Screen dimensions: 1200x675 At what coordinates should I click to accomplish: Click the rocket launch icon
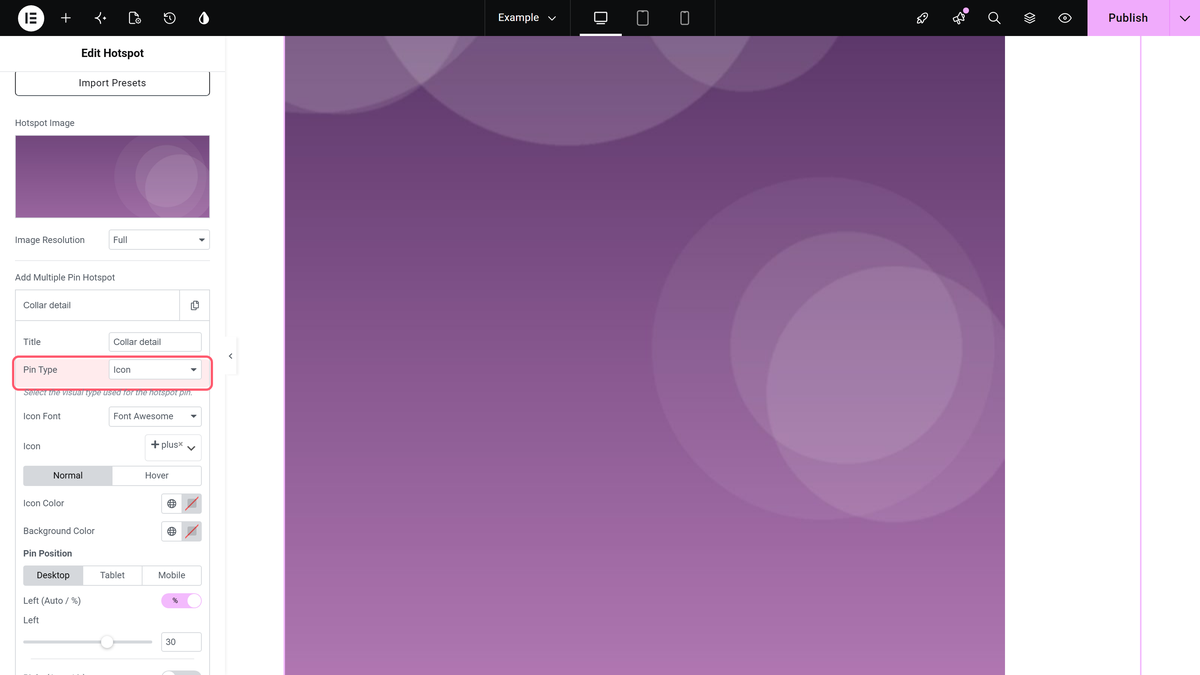click(923, 18)
